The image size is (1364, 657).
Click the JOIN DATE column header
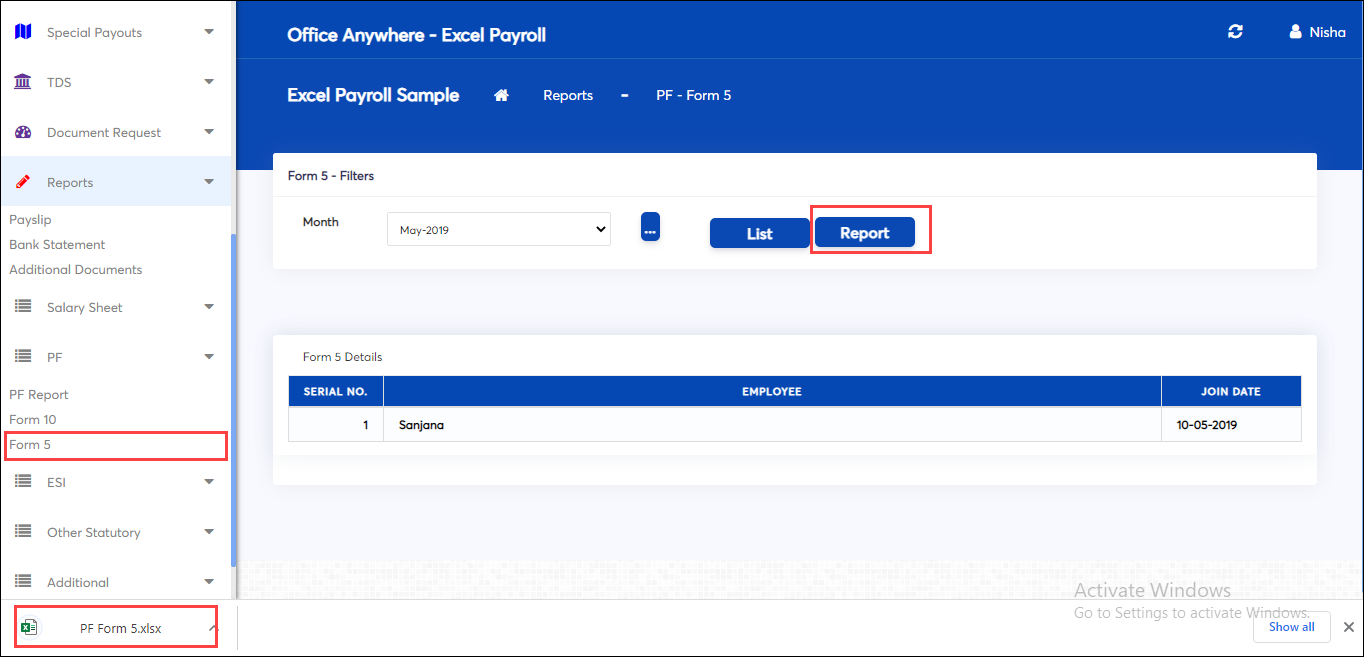click(x=1231, y=391)
